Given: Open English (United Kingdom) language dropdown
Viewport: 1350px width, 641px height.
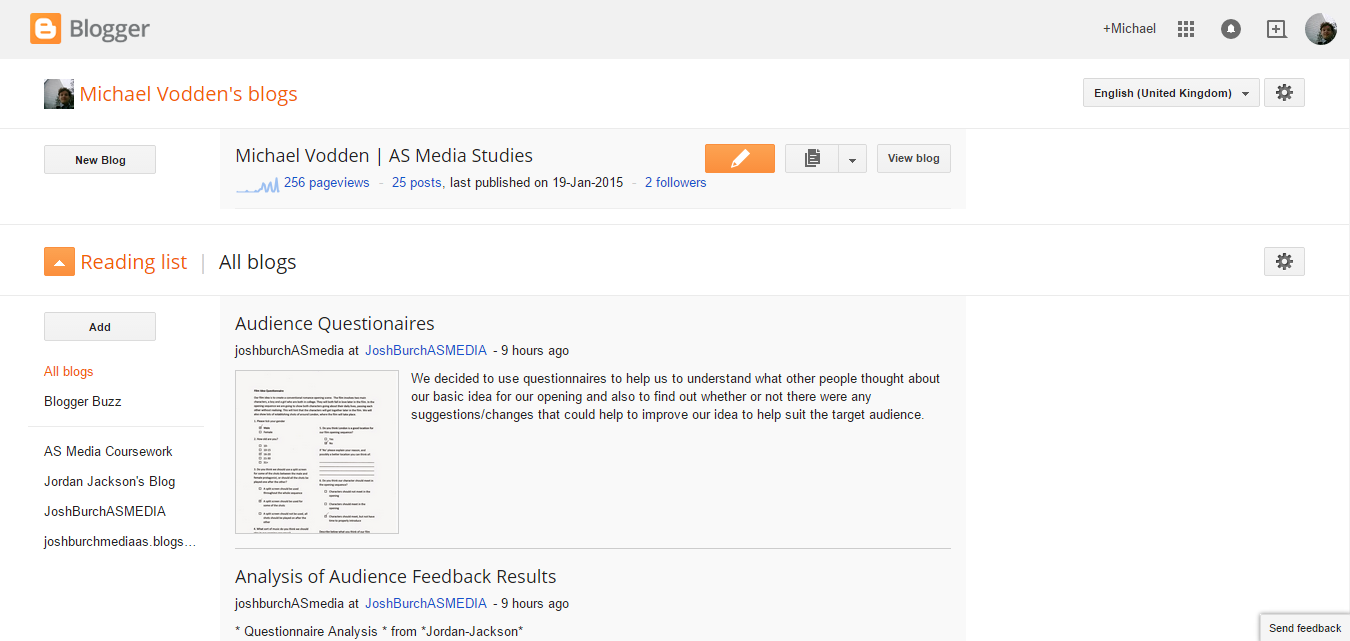Looking at the screenshot, I should (x=1171, y=93).
